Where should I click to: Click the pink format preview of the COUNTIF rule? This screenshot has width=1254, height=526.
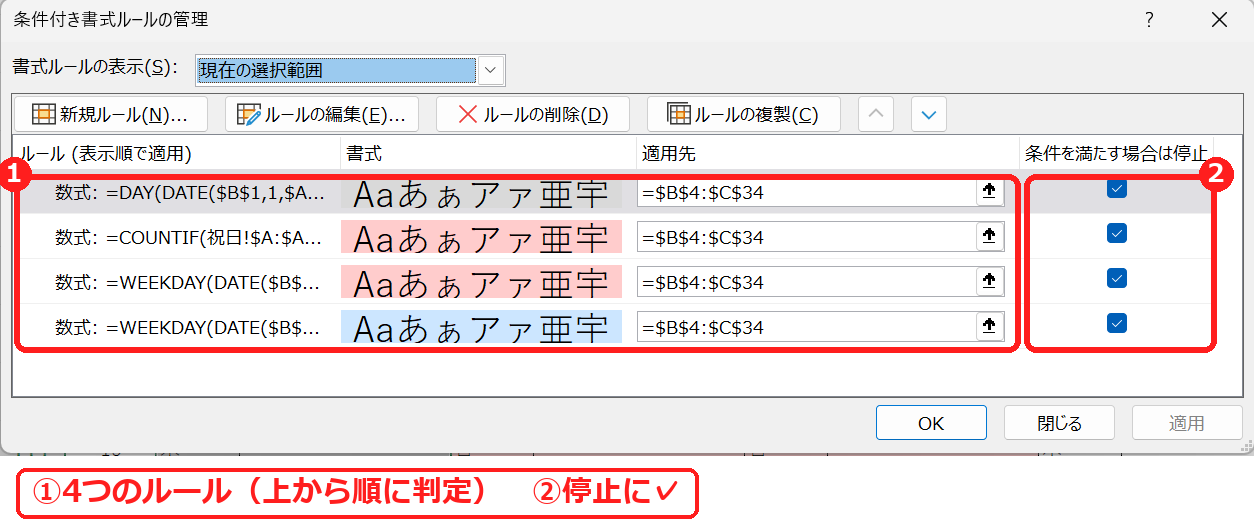[x=481, y=237]
